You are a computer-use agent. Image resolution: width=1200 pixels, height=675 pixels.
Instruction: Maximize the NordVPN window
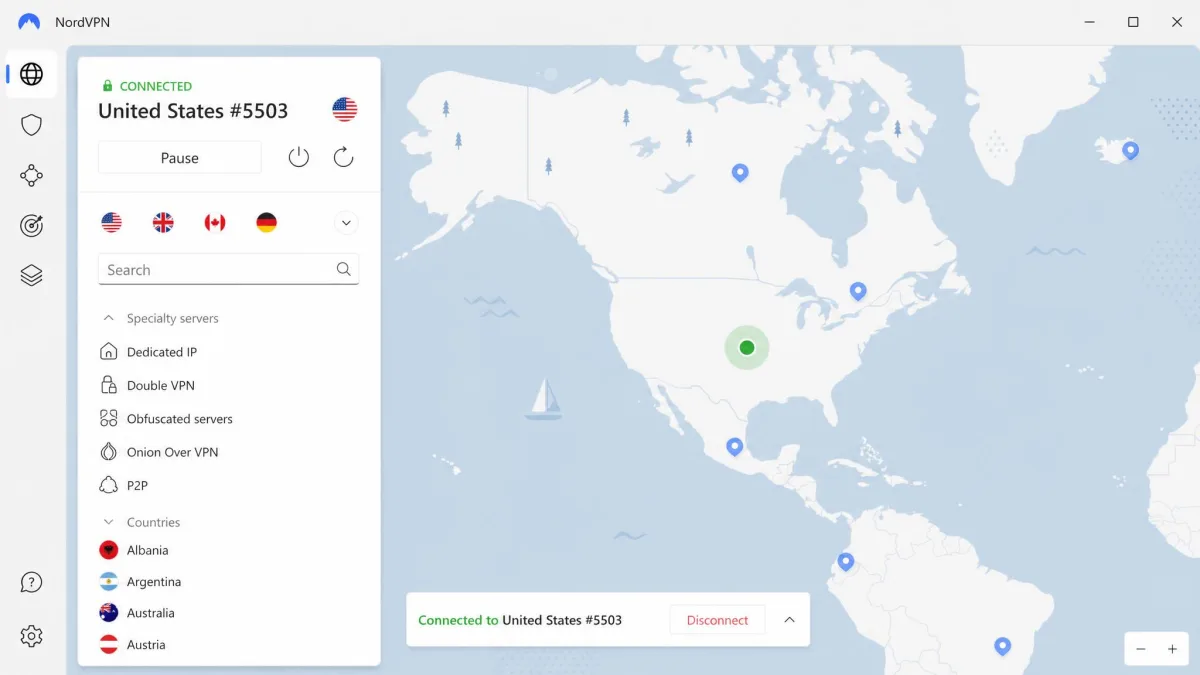pos(1133,22)
